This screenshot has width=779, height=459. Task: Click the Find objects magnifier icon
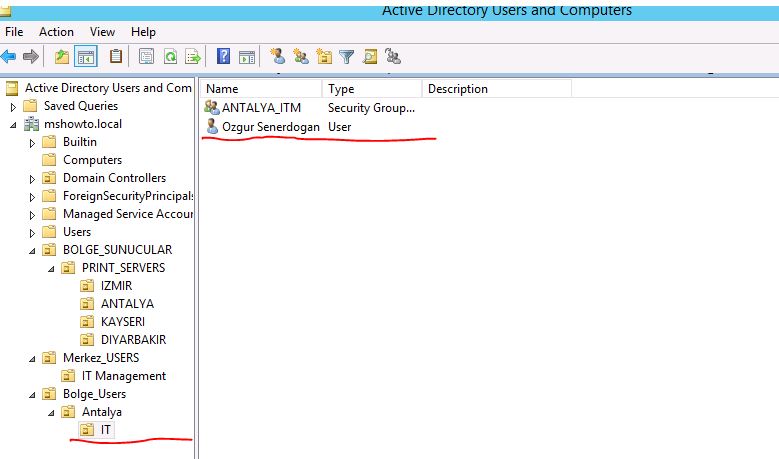[370, 57]
